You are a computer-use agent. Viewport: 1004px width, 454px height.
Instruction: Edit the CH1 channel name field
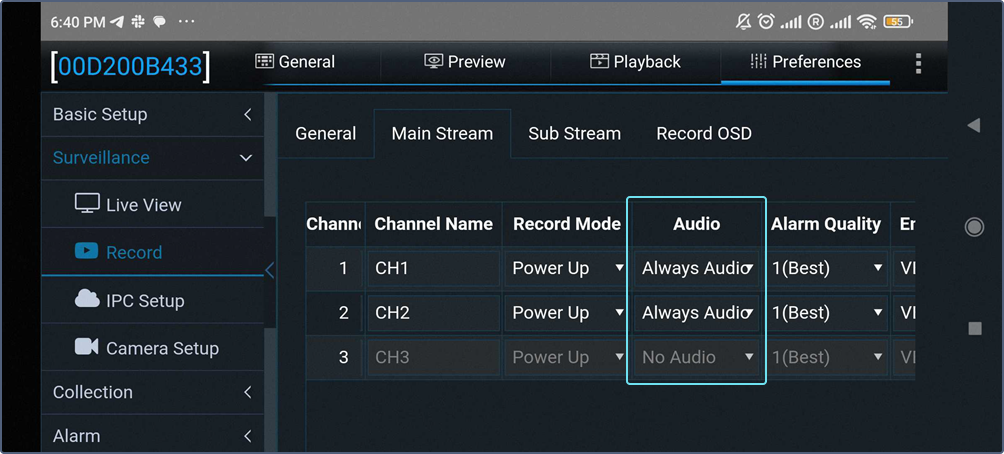coord(433,268)
